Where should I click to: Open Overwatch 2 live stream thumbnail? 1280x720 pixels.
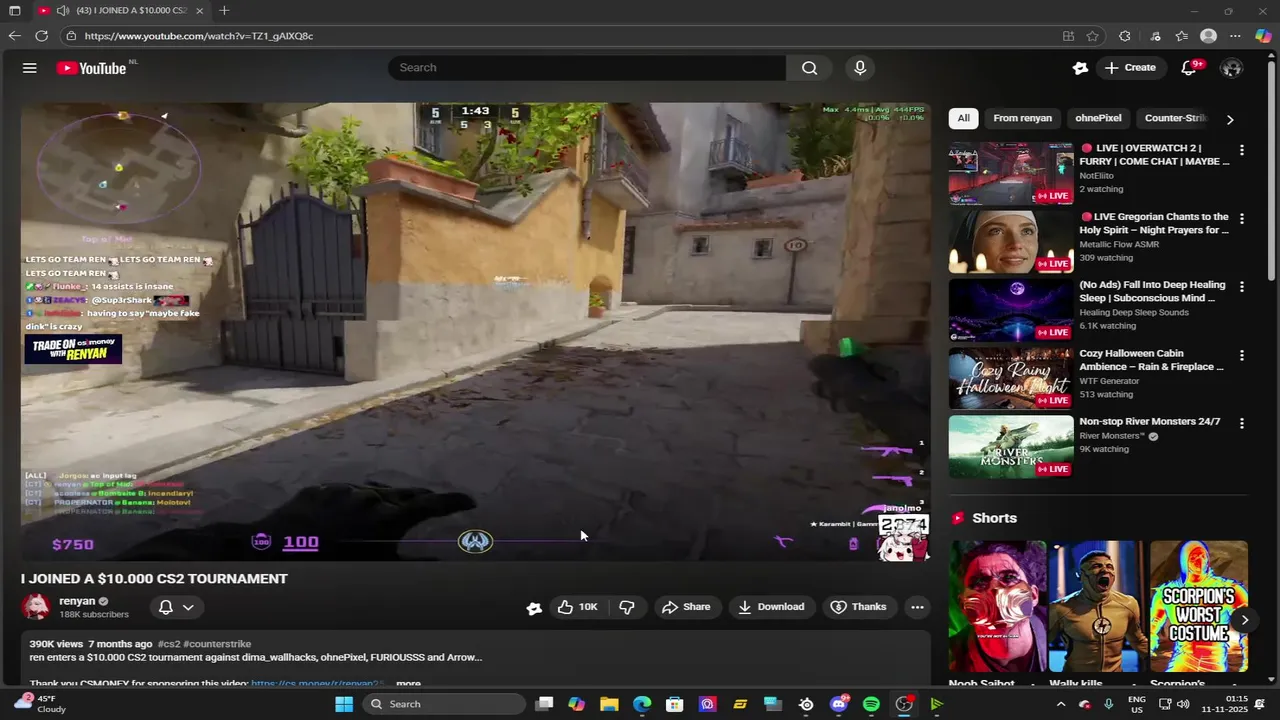pyautogui.click(x=1010, y=173)
